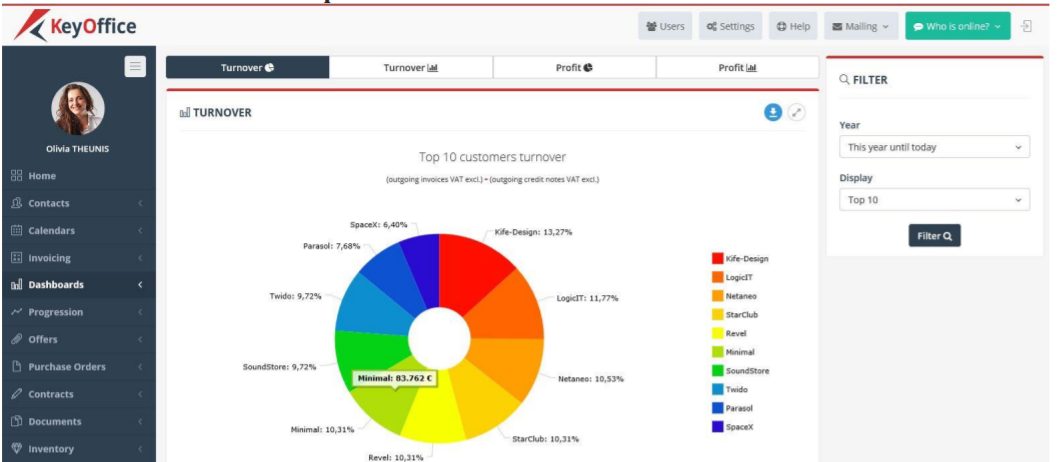Toggle Netaneo legend entry
The height and width of the screenshot is (462, 1057).
click(735, 296)
